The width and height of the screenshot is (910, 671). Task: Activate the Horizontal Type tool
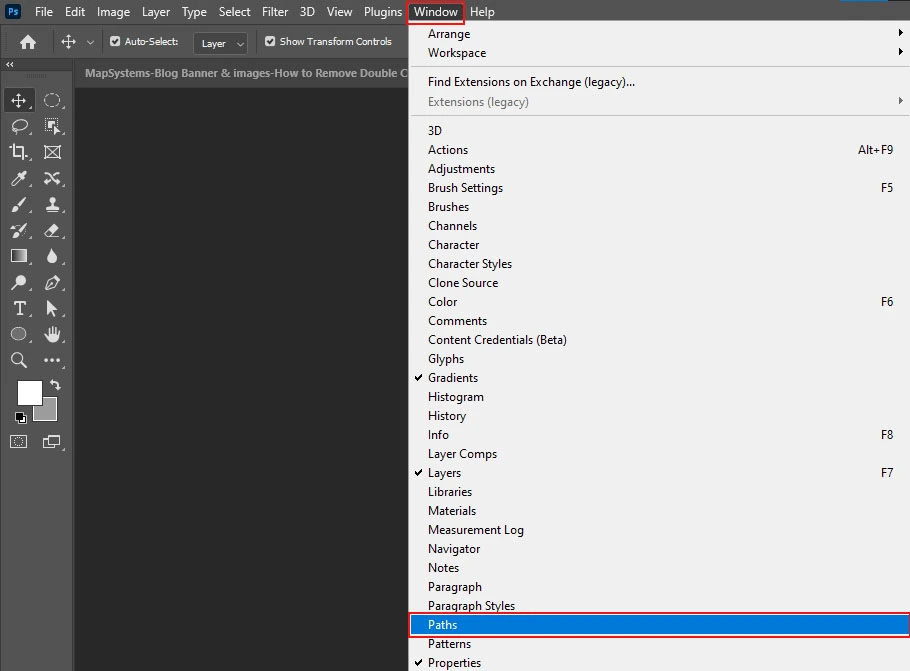[19, 309]
